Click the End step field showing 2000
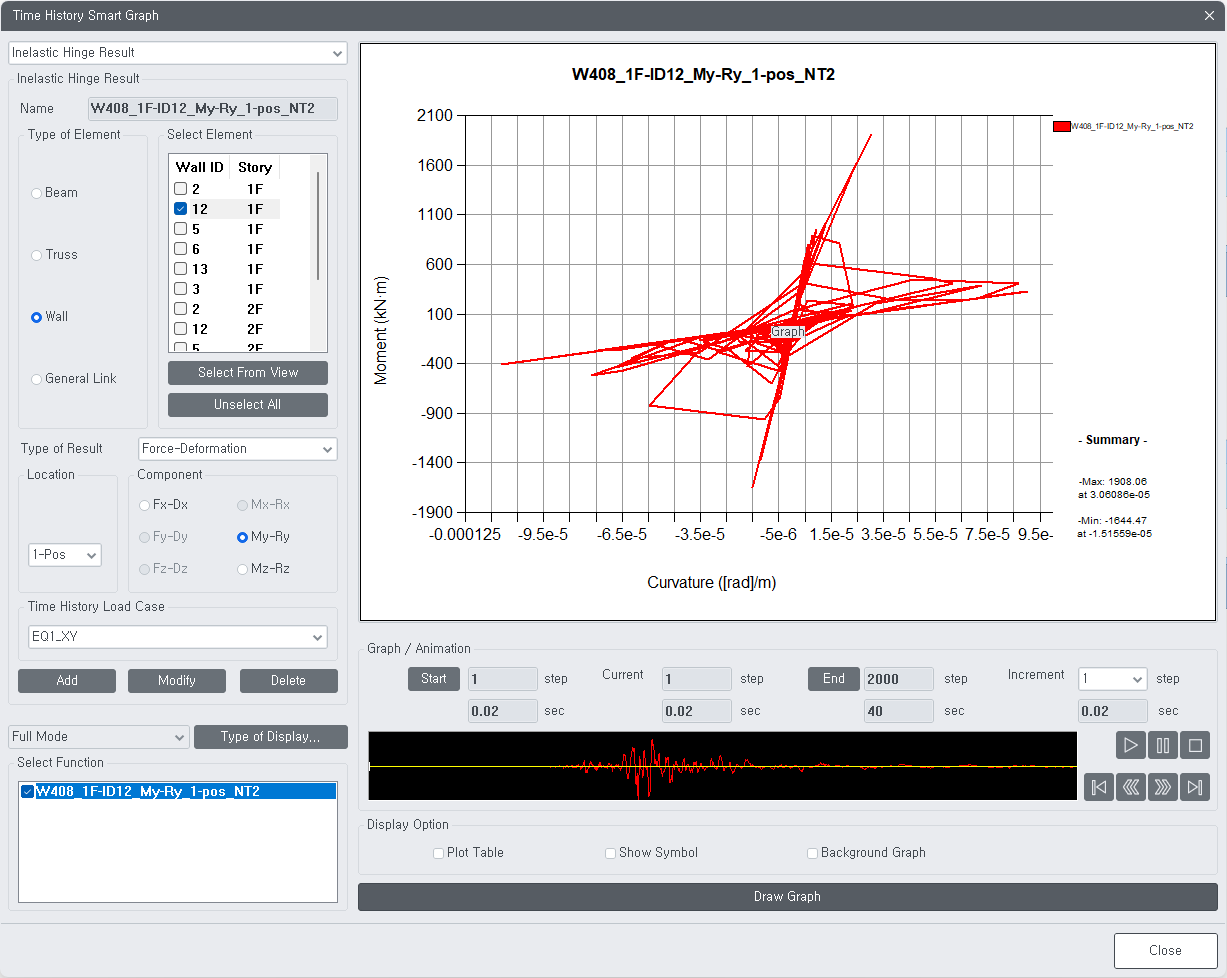 click(899, 679)
